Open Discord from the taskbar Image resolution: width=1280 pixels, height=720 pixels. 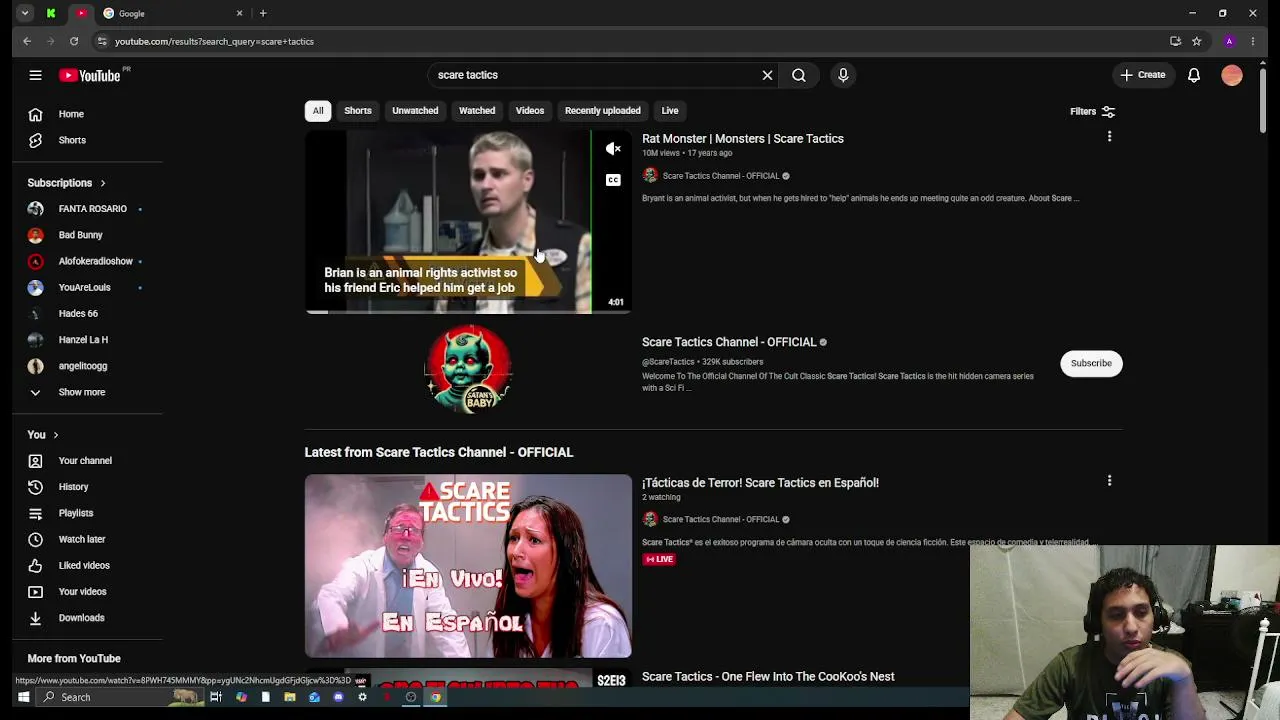point(338,697)
